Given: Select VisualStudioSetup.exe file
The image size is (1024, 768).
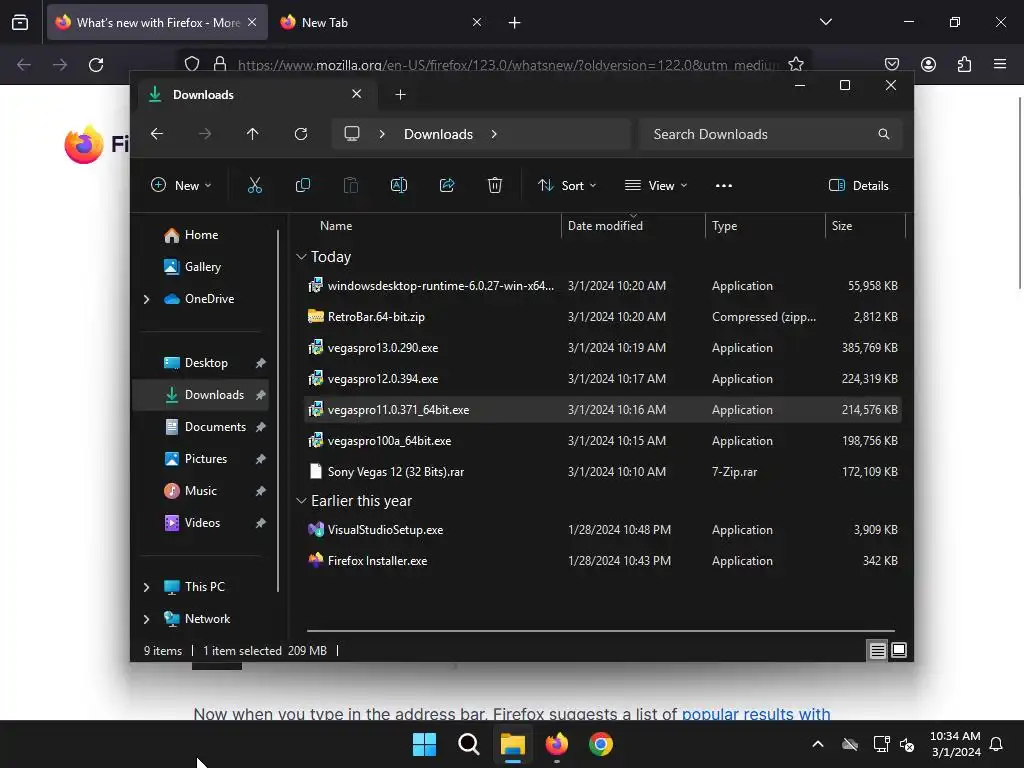Looking at the screenshot, I should [603, 530].
